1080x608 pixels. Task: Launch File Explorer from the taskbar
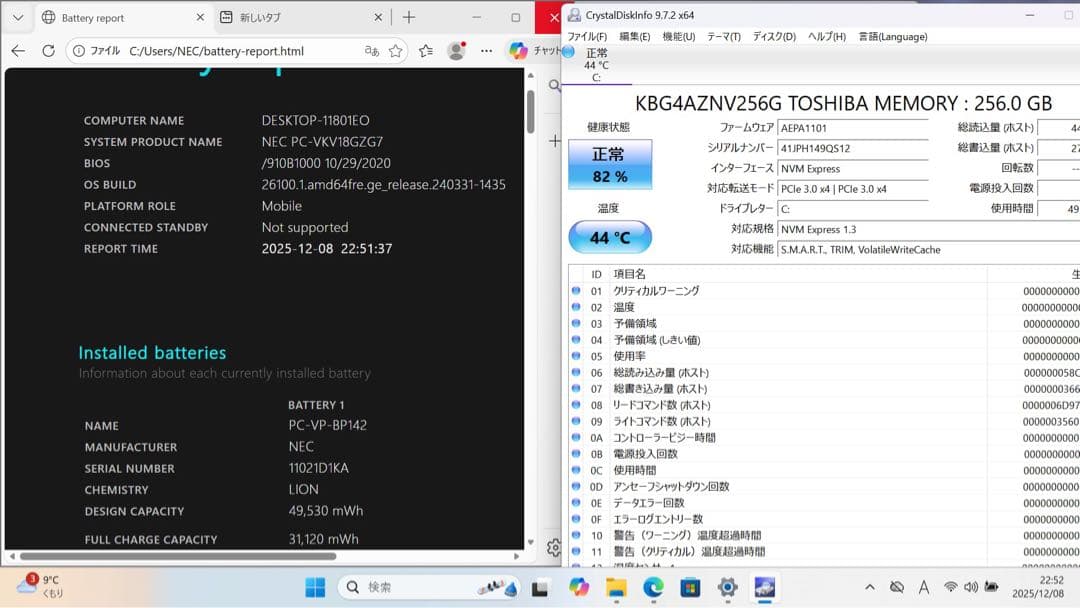point(615,587)
